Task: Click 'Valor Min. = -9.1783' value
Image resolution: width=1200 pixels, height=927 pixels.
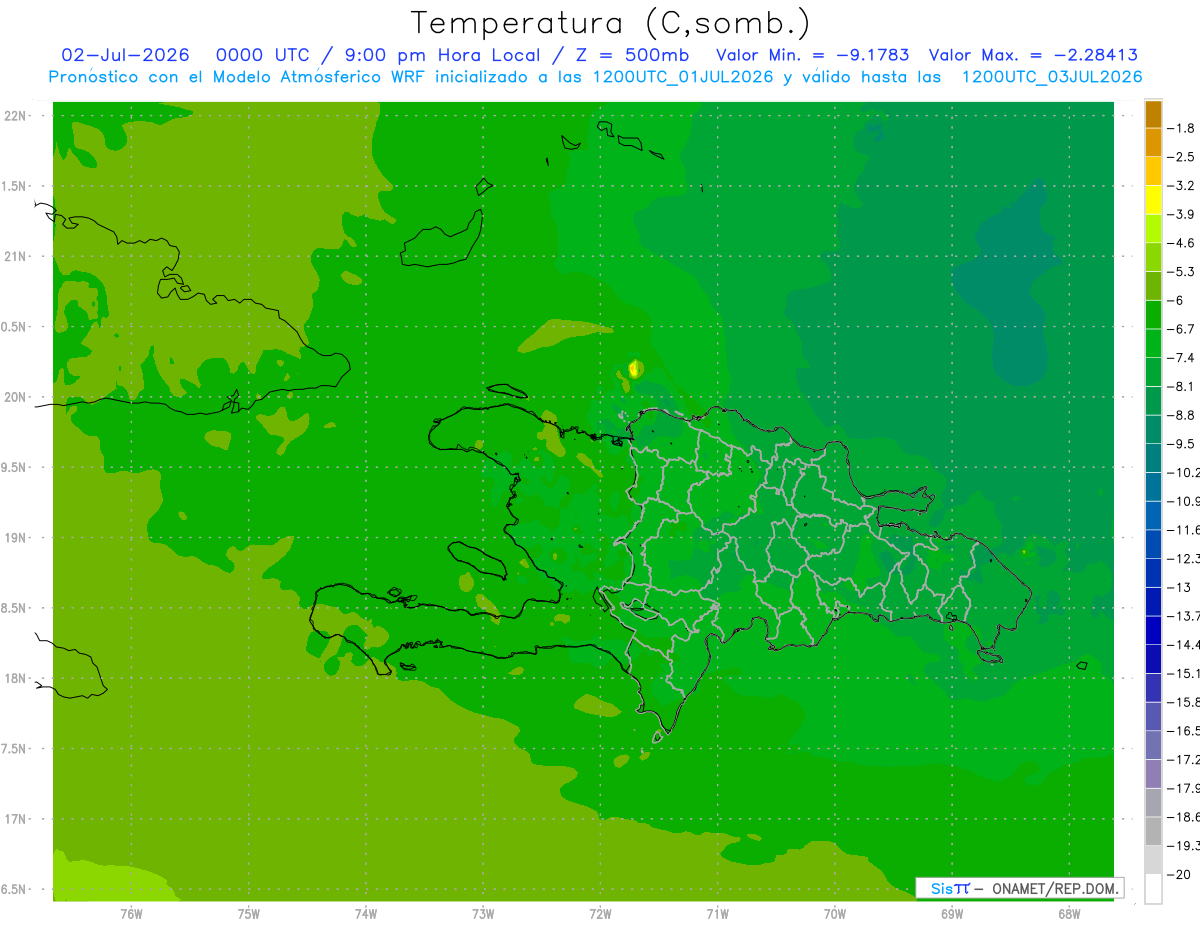Action: point(813,55)
